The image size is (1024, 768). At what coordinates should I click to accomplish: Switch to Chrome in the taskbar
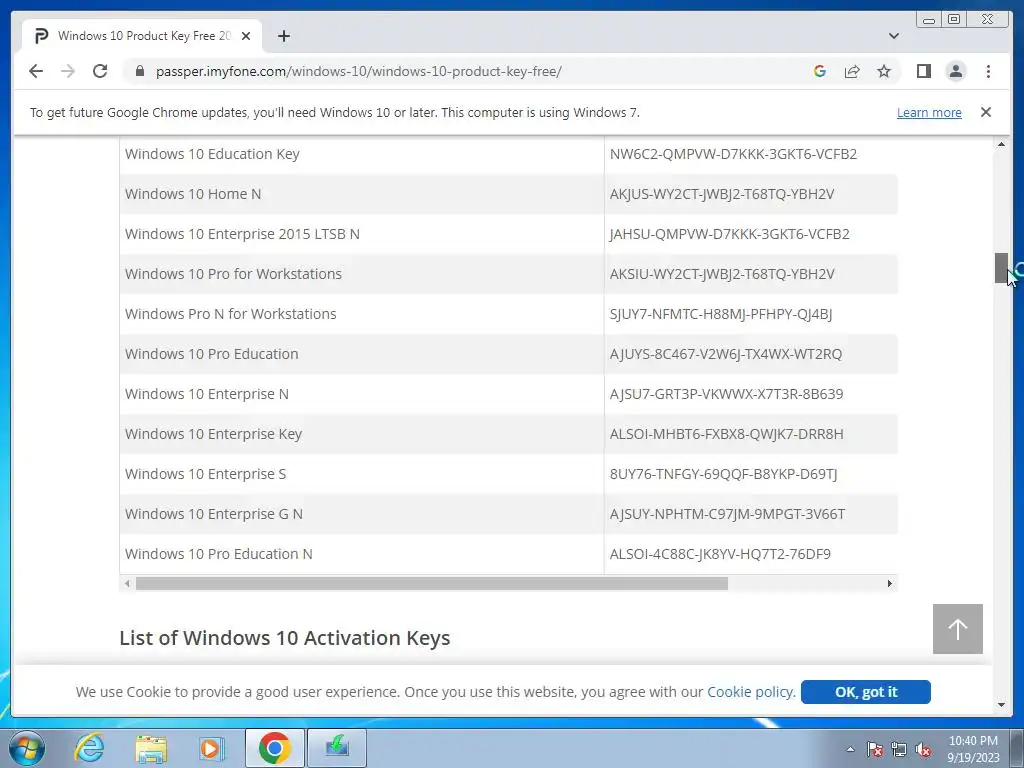point(274,748)
